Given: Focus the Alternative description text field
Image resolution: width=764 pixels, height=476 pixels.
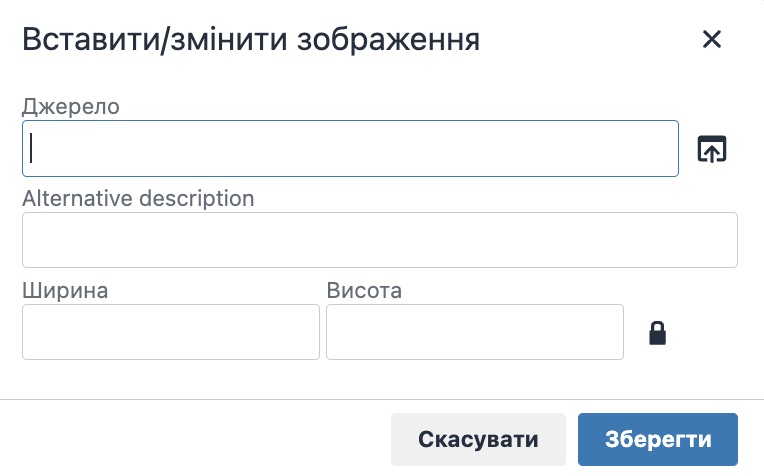Looking at the screenshot, I should click(x=379, y=240).
